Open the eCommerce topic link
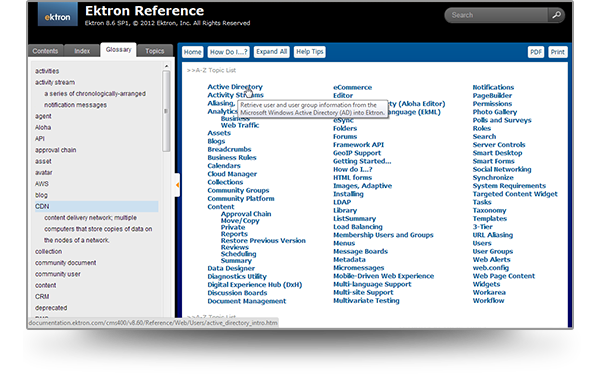Screen dimensions: 600x377 352,87
